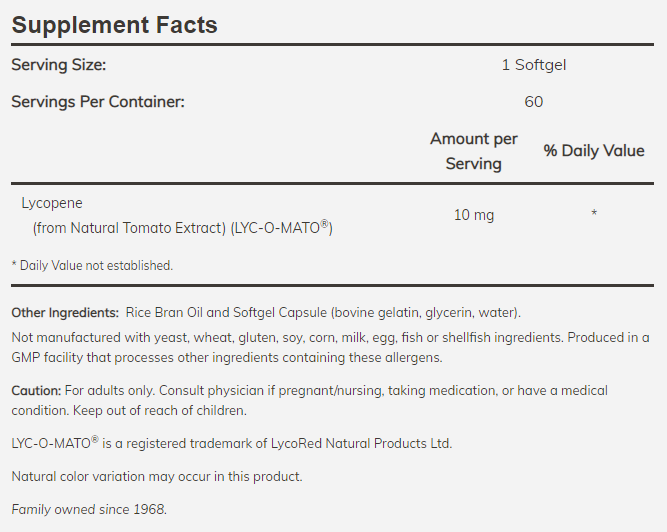
Task: Select the Serving Size label
Action: click(58, 65)
